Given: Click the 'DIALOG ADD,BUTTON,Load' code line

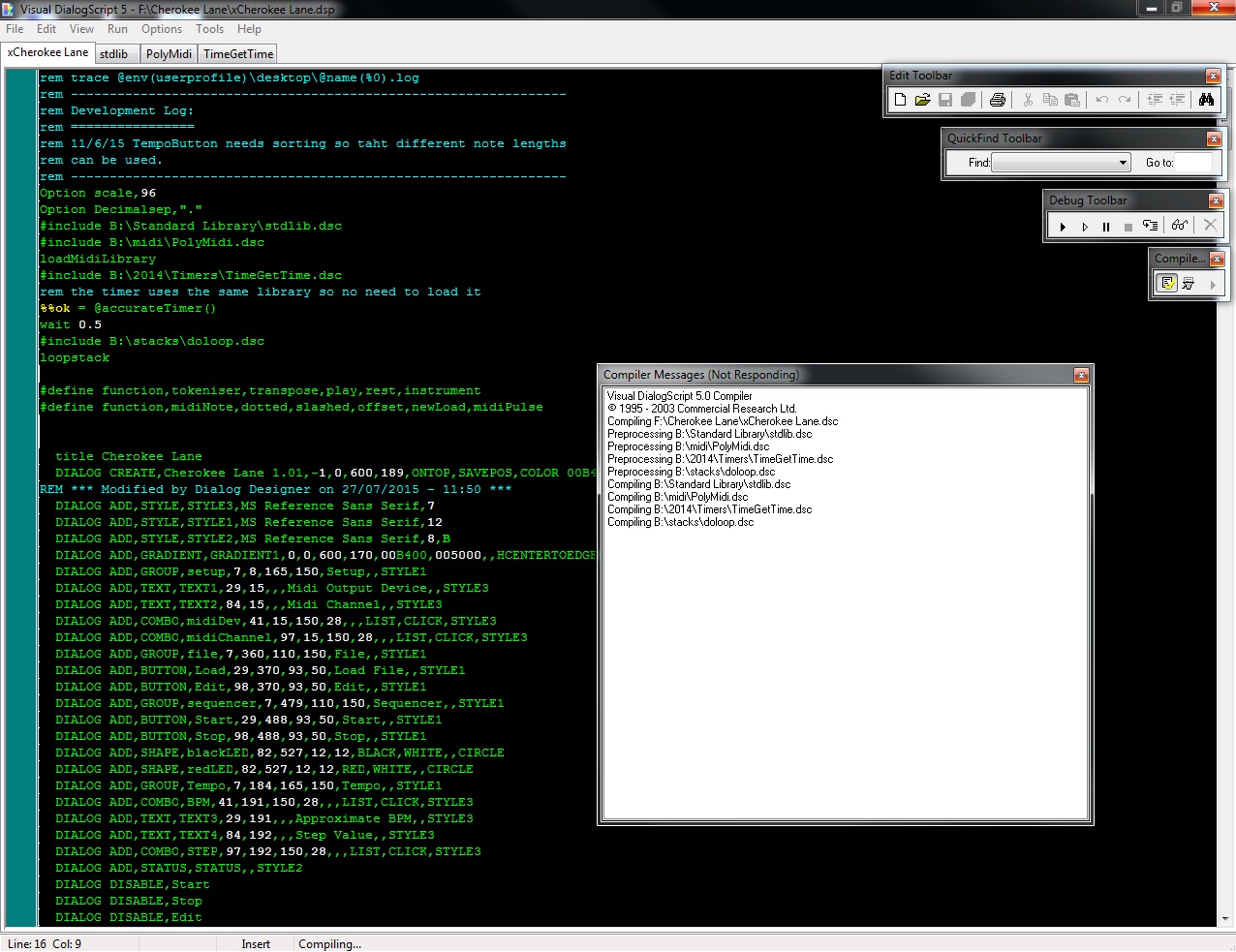Looking at the screenshot, I should coord(261,670).
